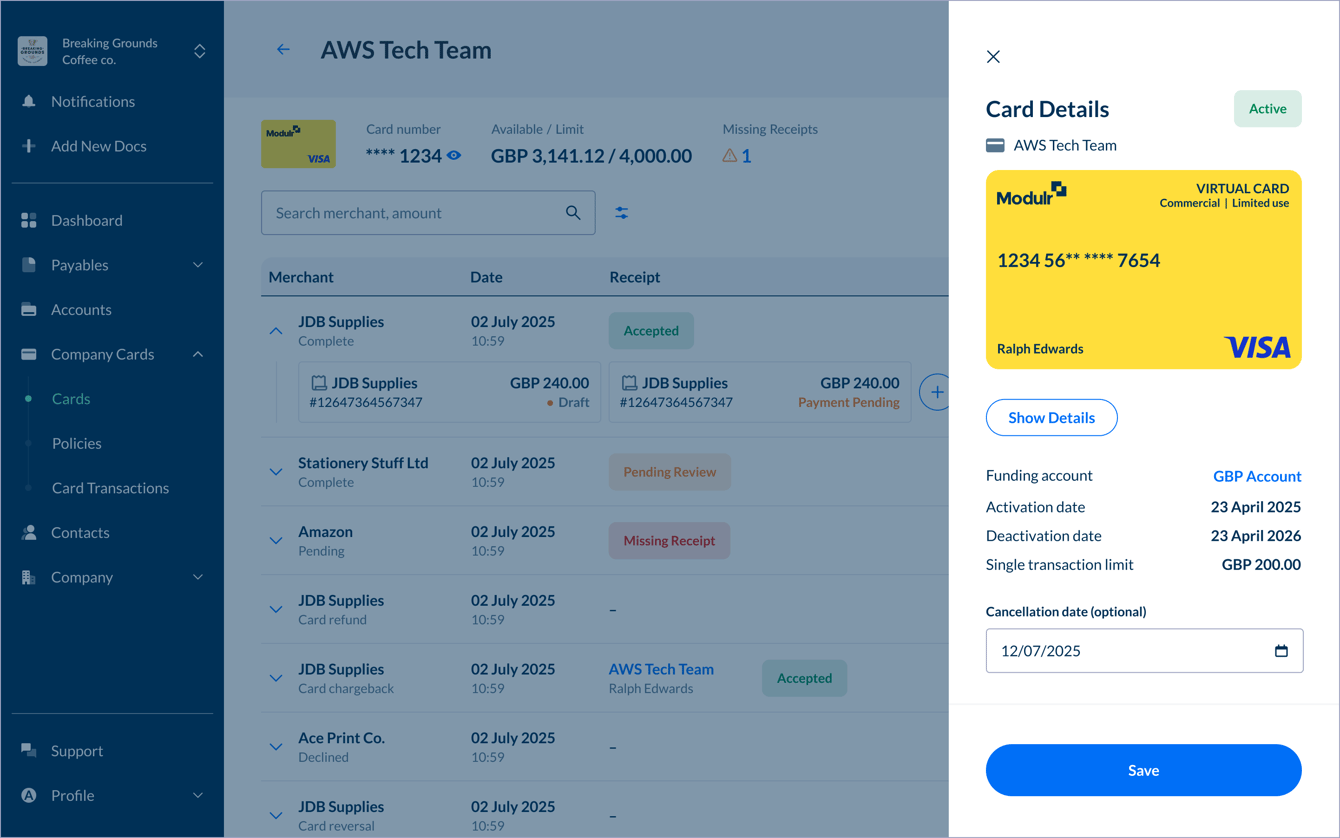Click the Support chat icon
1340x838 pixels.
point(29,751)
